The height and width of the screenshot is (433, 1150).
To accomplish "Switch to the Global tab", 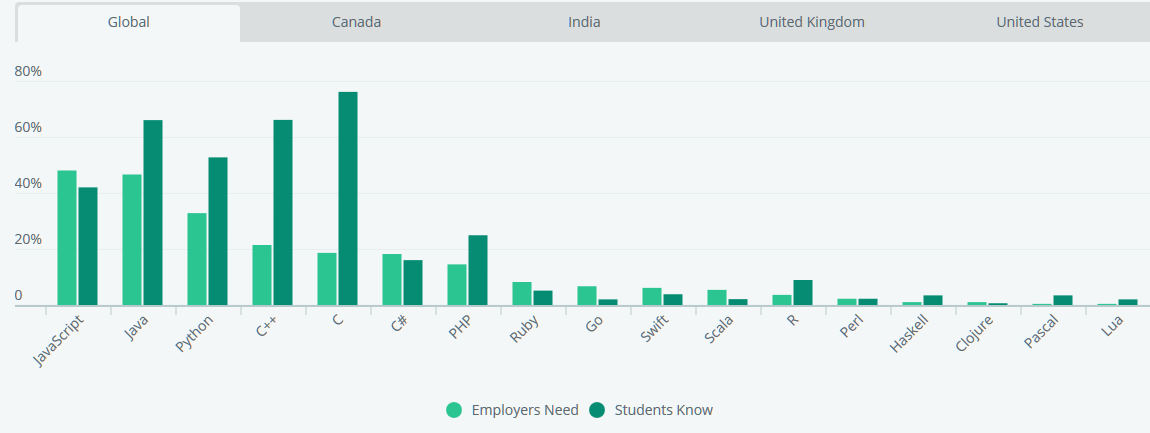I will tap(129, 22).
